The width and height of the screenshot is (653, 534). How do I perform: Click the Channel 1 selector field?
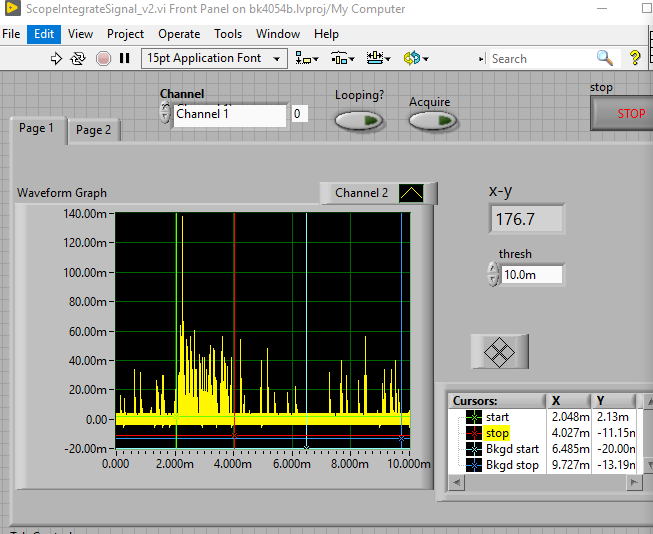(229, 114)
